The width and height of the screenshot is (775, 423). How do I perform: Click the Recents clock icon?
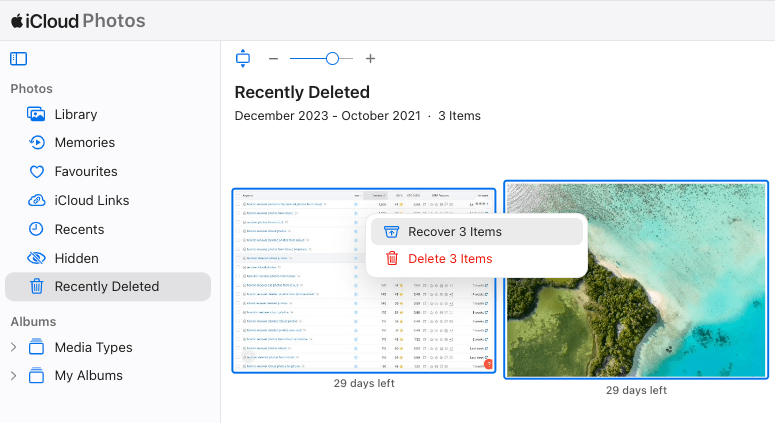36,229
